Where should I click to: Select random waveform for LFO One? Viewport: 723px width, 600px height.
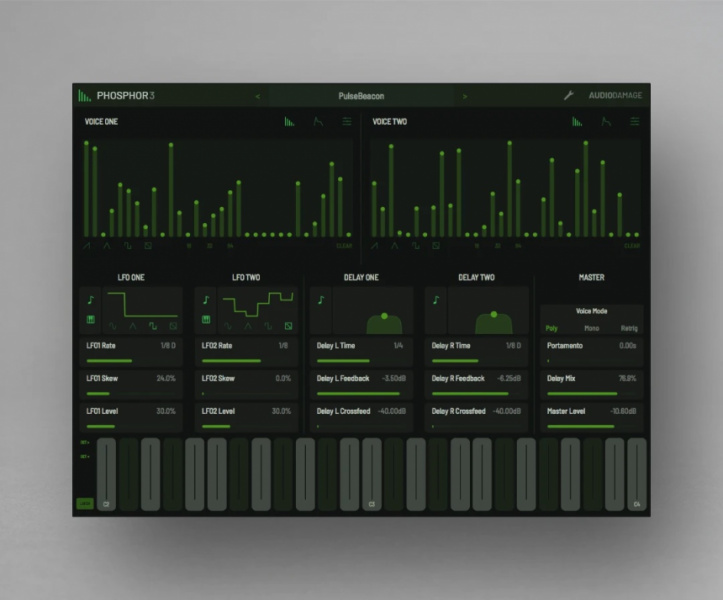[x=173, y=326]
